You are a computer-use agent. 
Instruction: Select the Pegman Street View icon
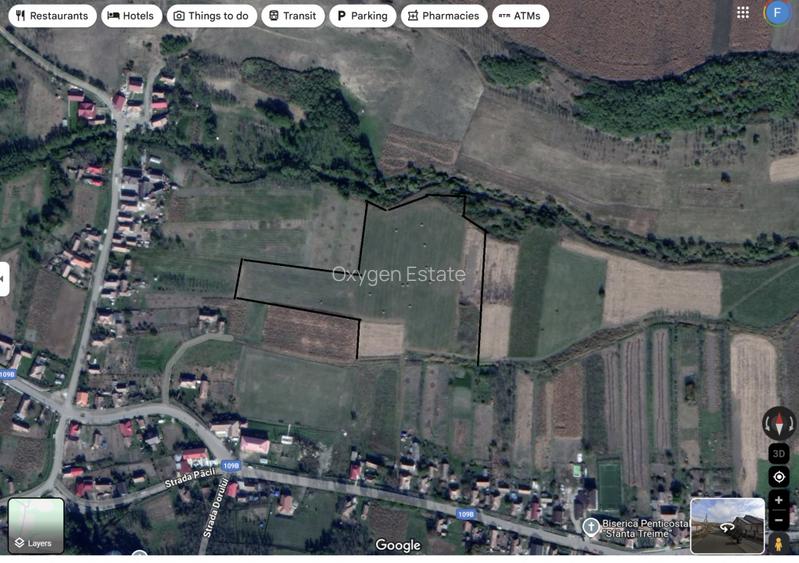[779, 544]
